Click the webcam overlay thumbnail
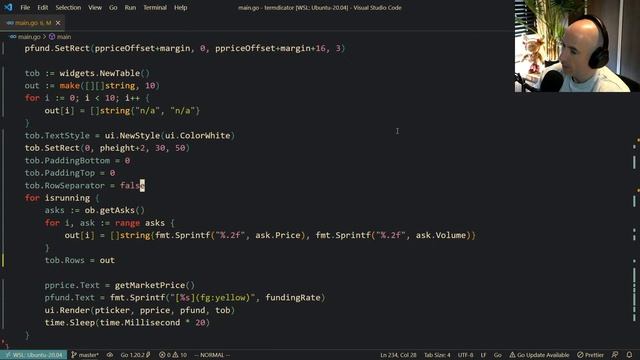The image size is (640, 360). tap(577, 46)
